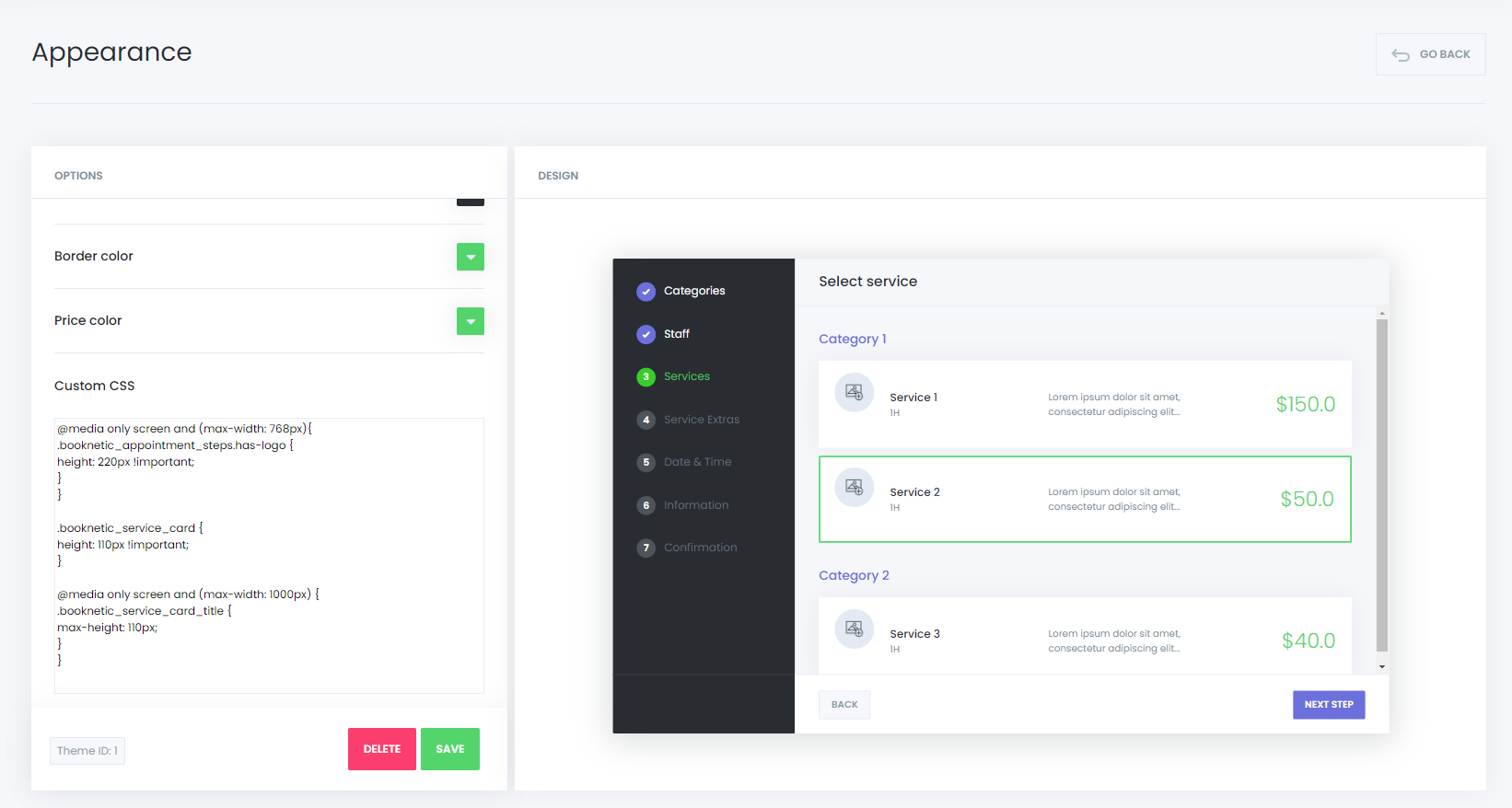Open the Border color picker dropdown
Viewport: 1512px width, 808px height.
tap(471, 257)
